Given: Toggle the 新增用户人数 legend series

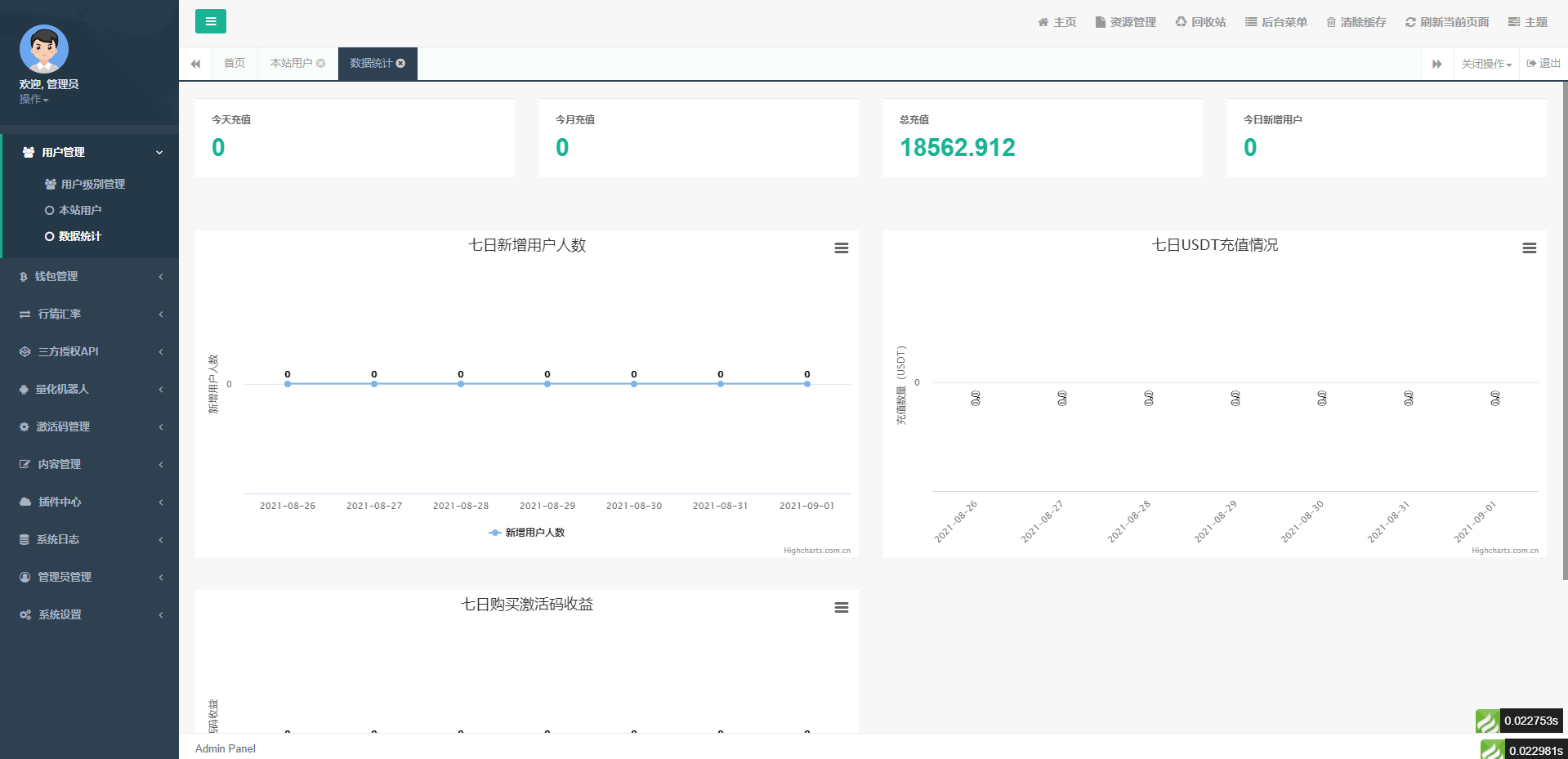Looking at the screenshot, I should click(x=527, y=533).
